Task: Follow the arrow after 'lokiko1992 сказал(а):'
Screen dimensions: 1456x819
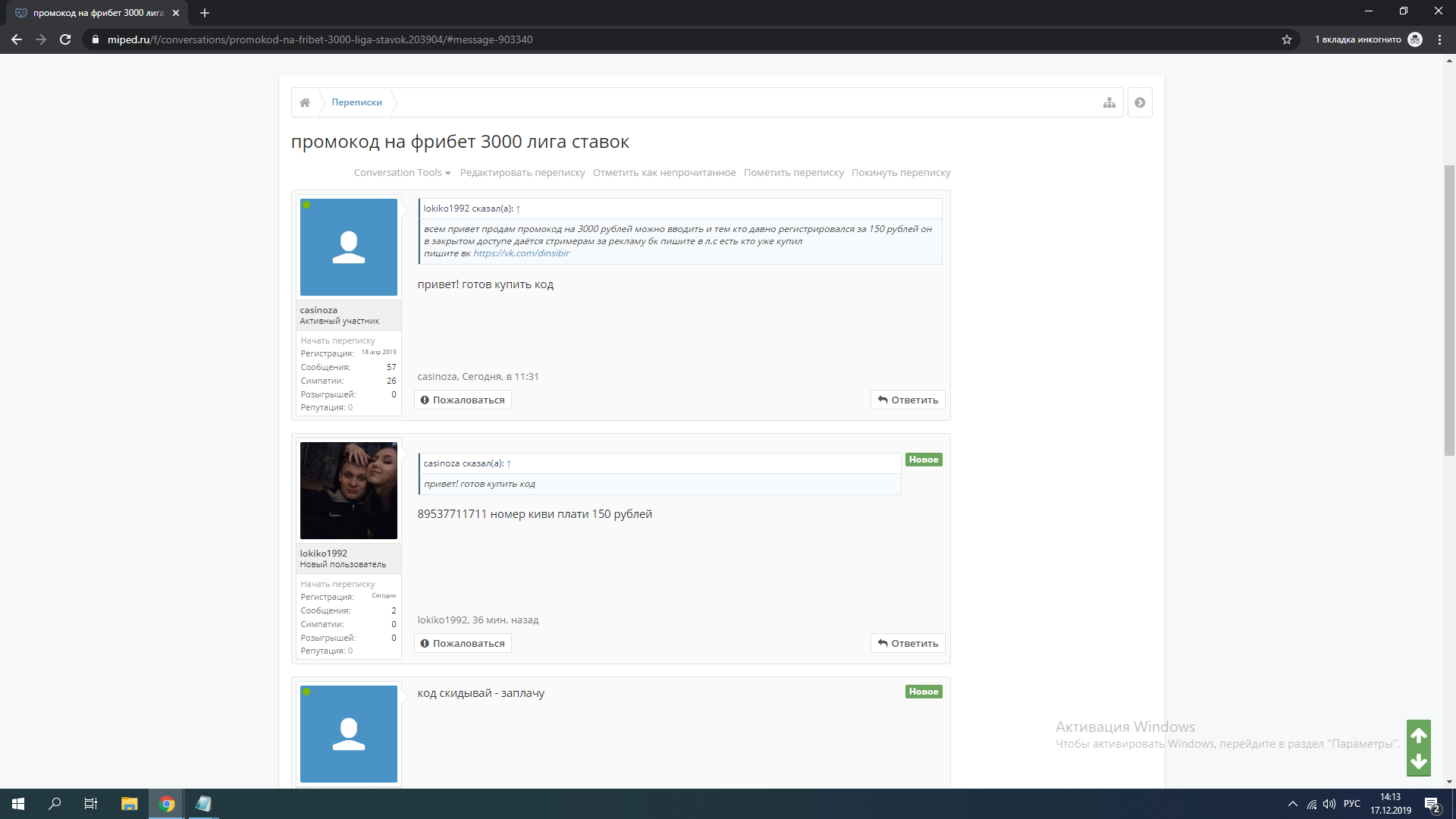Action: point(518,209)
